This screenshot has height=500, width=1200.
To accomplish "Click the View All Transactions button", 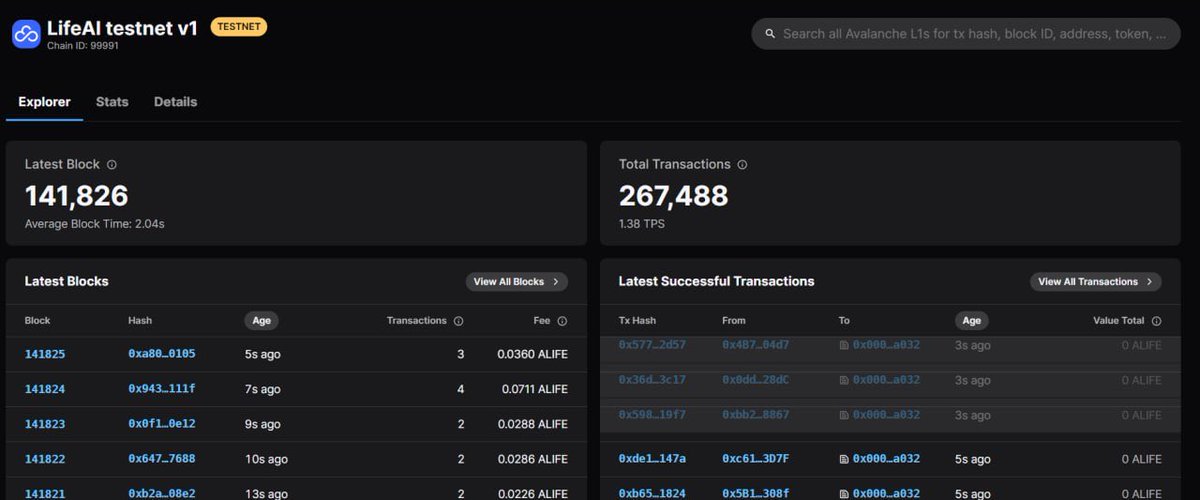I will (1096, 282).
